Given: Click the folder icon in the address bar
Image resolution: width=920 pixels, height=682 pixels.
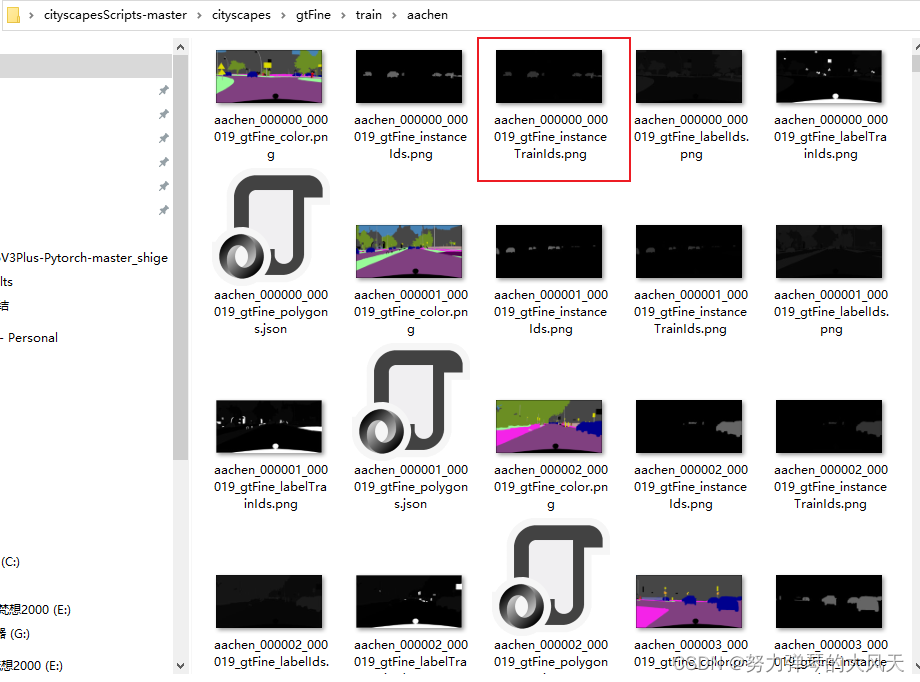Looking at the screenshot, I should 12,14.
